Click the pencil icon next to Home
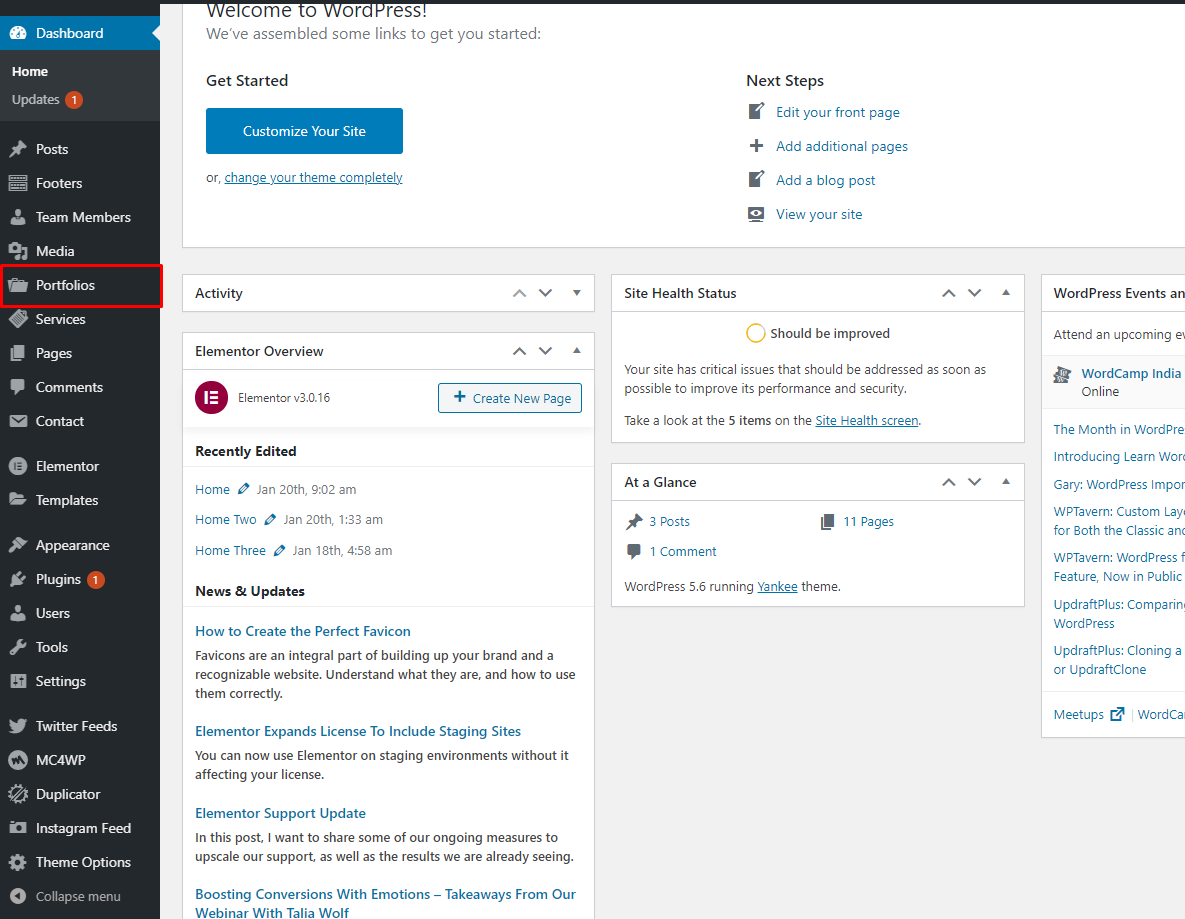The height and width of the screenshot is (919, 1185). pos(243,489)
